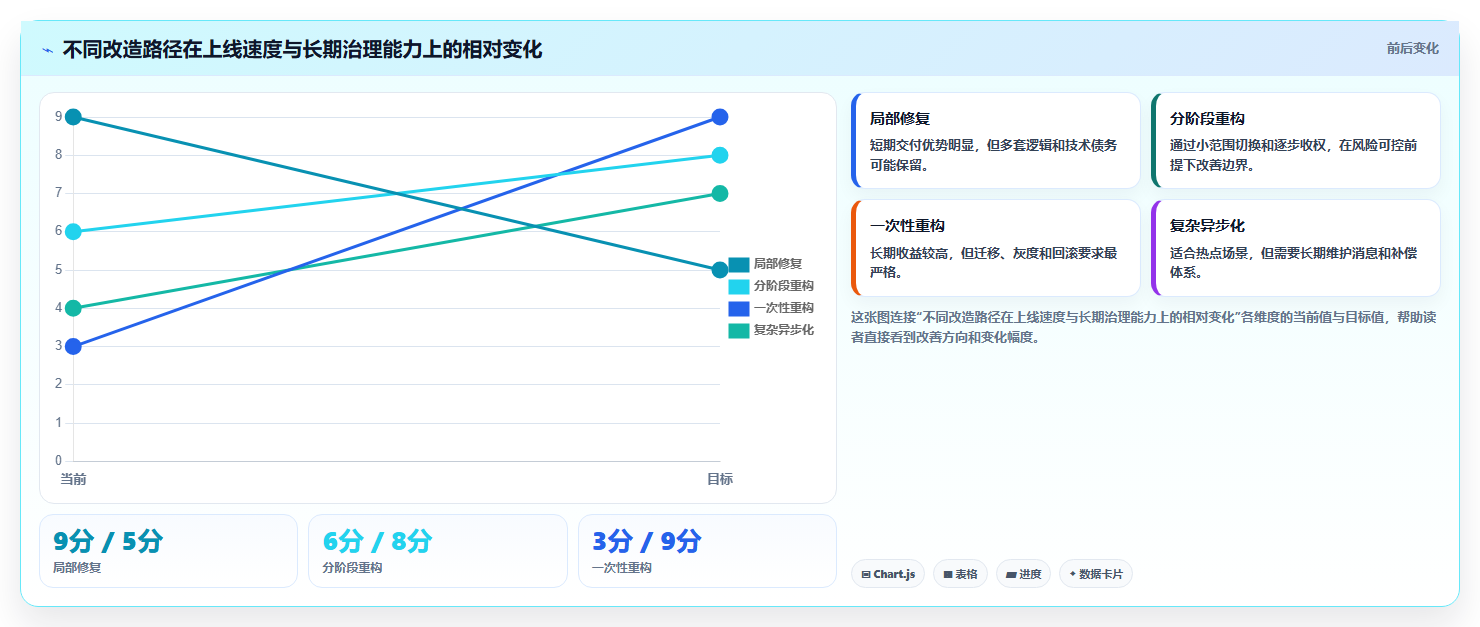
Task: Select the 局部修复 target point at 5
Action: (x=720, y=270)
